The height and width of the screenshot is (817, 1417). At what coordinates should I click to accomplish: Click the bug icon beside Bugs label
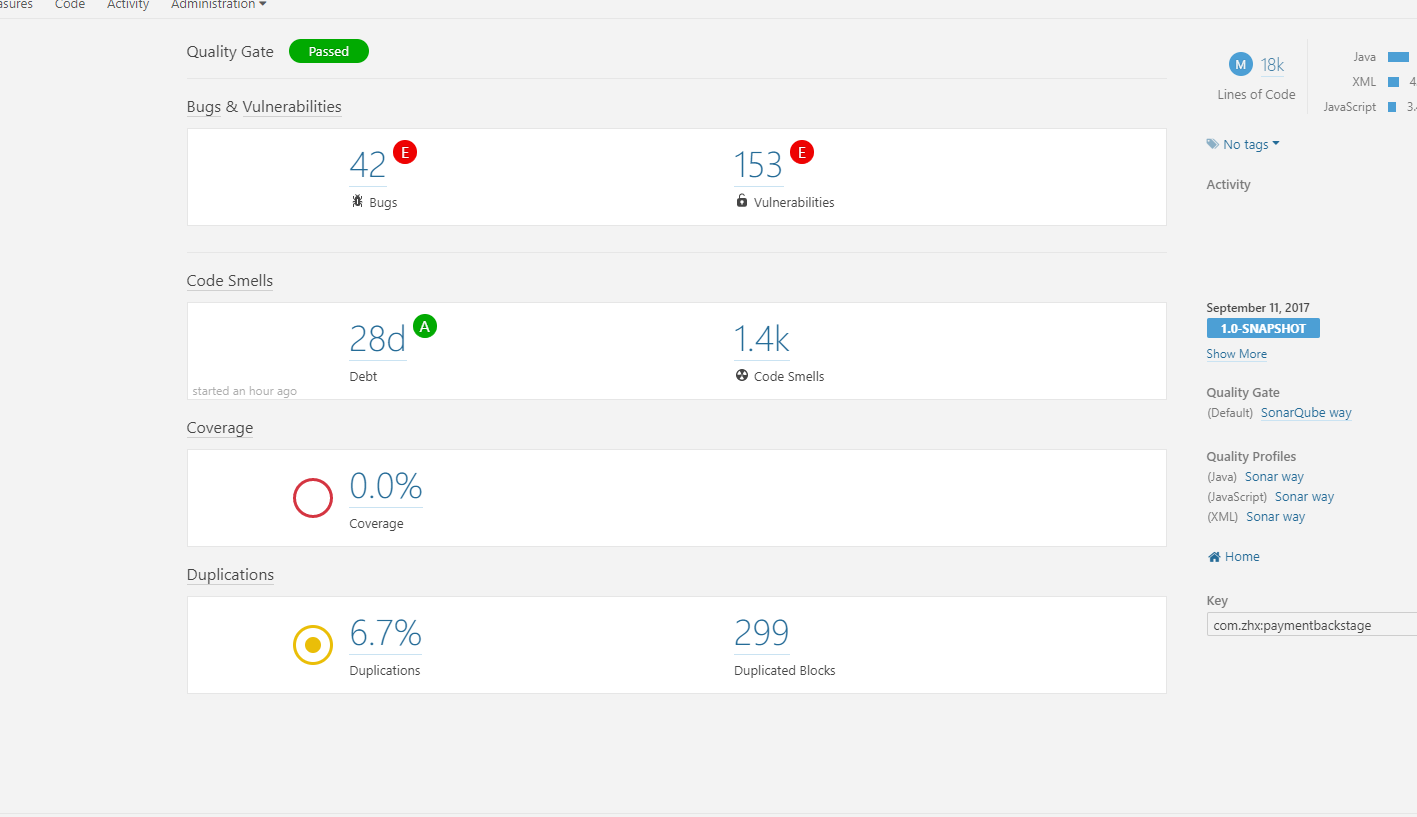(357, 201)
